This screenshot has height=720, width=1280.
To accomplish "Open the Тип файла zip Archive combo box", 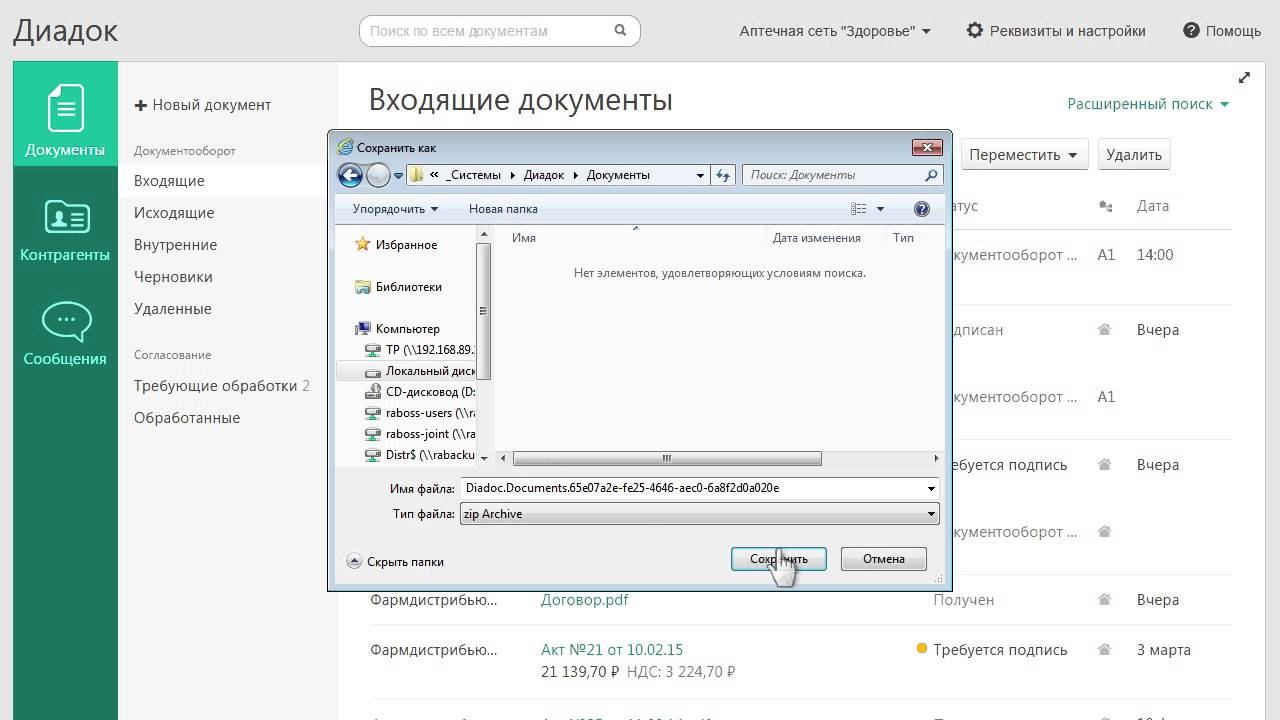I will 699,514.
